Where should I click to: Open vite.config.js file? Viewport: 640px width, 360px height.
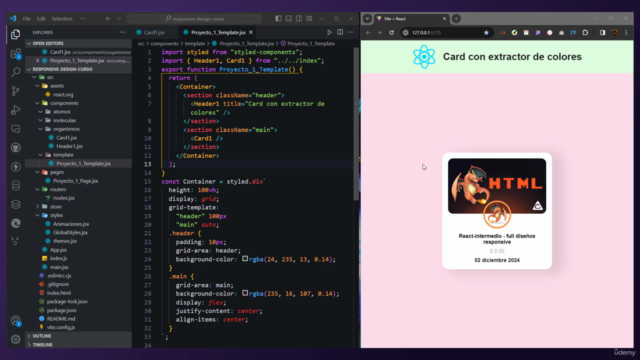pos(61,327)
